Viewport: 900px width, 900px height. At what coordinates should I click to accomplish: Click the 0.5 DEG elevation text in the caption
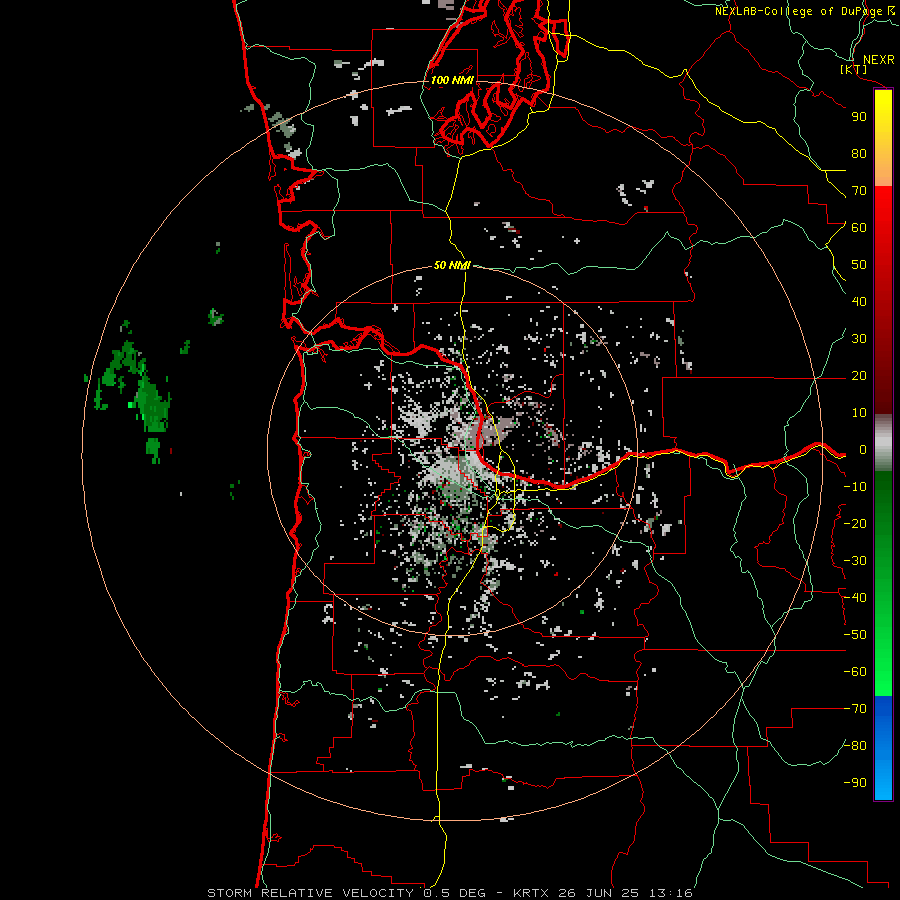tap(454, 893)
